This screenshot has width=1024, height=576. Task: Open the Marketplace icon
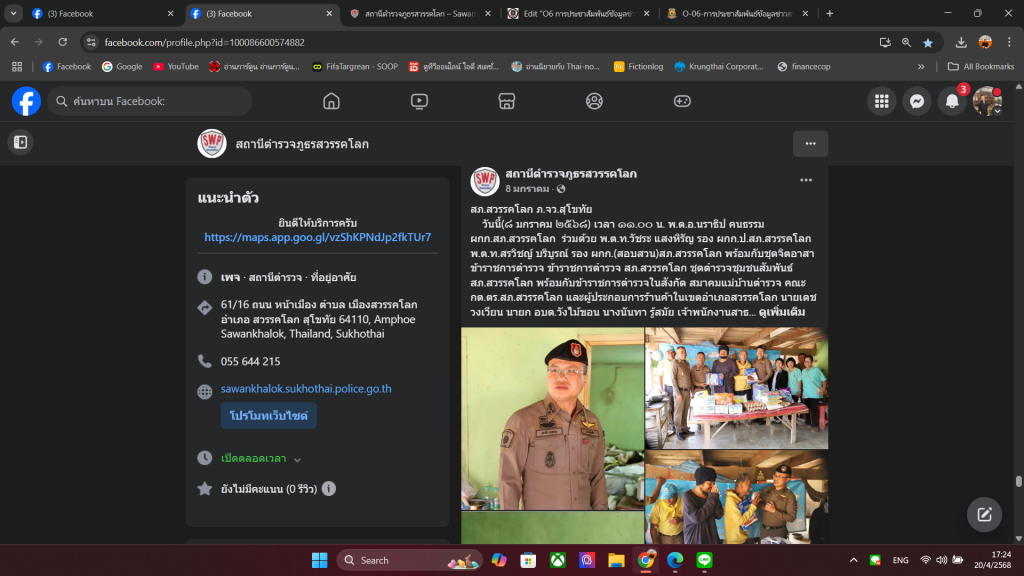pos(507,101)
